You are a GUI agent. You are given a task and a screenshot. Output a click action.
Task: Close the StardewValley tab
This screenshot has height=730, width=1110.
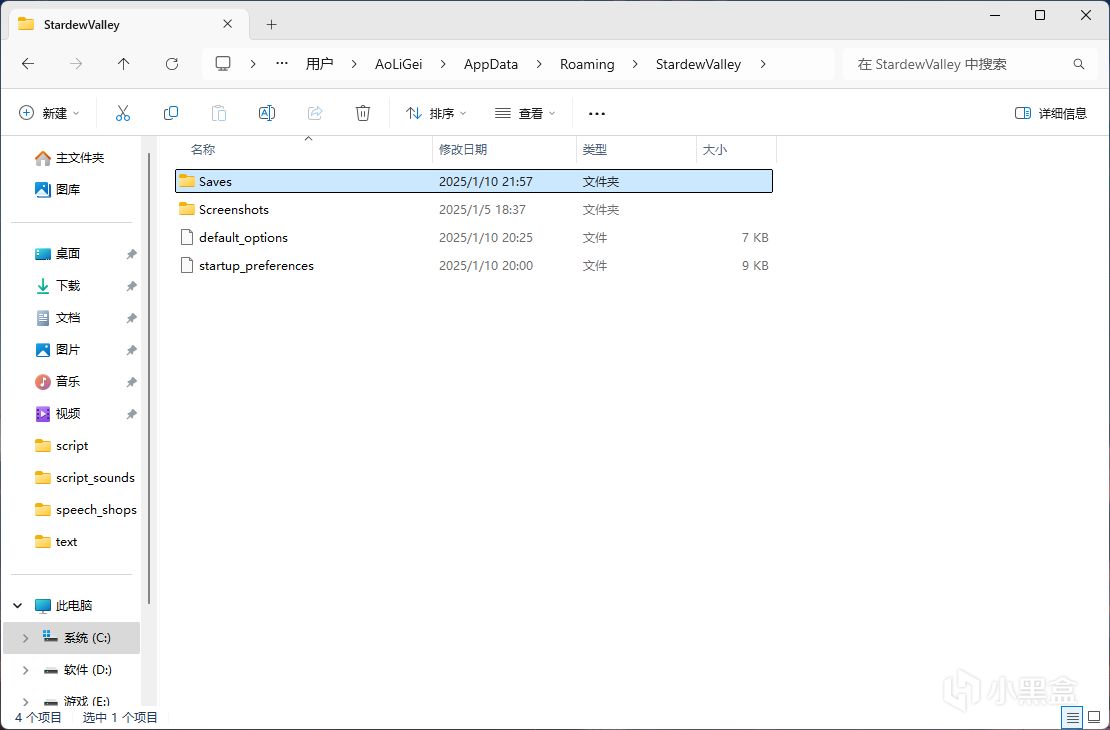[x=227, y=24]
